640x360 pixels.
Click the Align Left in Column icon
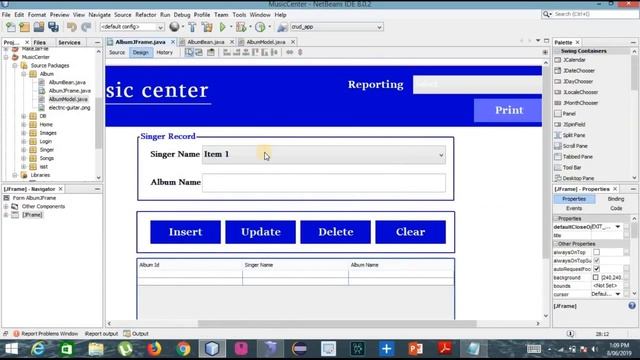click(x=227, y=52)
